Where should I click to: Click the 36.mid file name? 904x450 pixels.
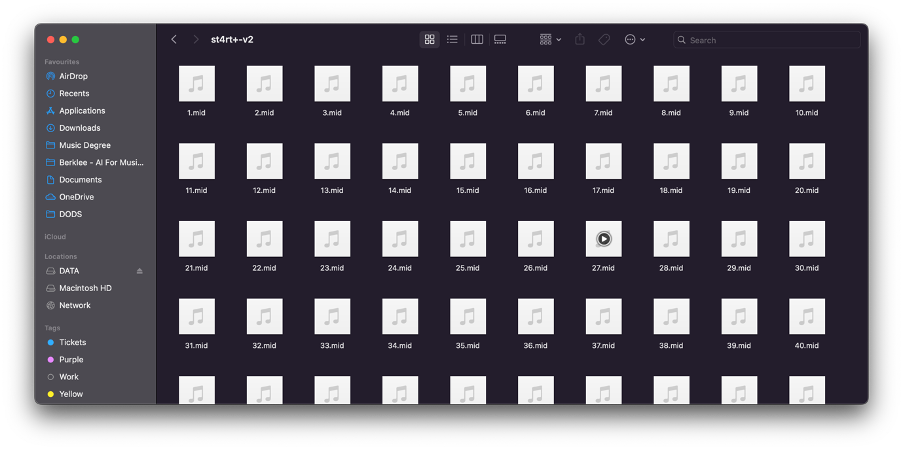(x=536, y=346)
